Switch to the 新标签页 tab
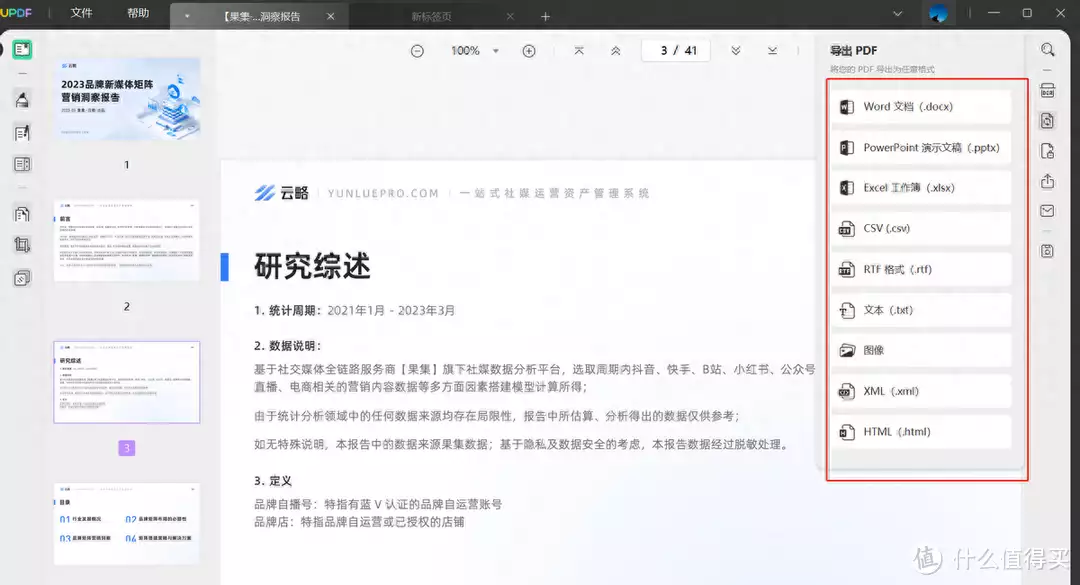 [x=432, y=16]
